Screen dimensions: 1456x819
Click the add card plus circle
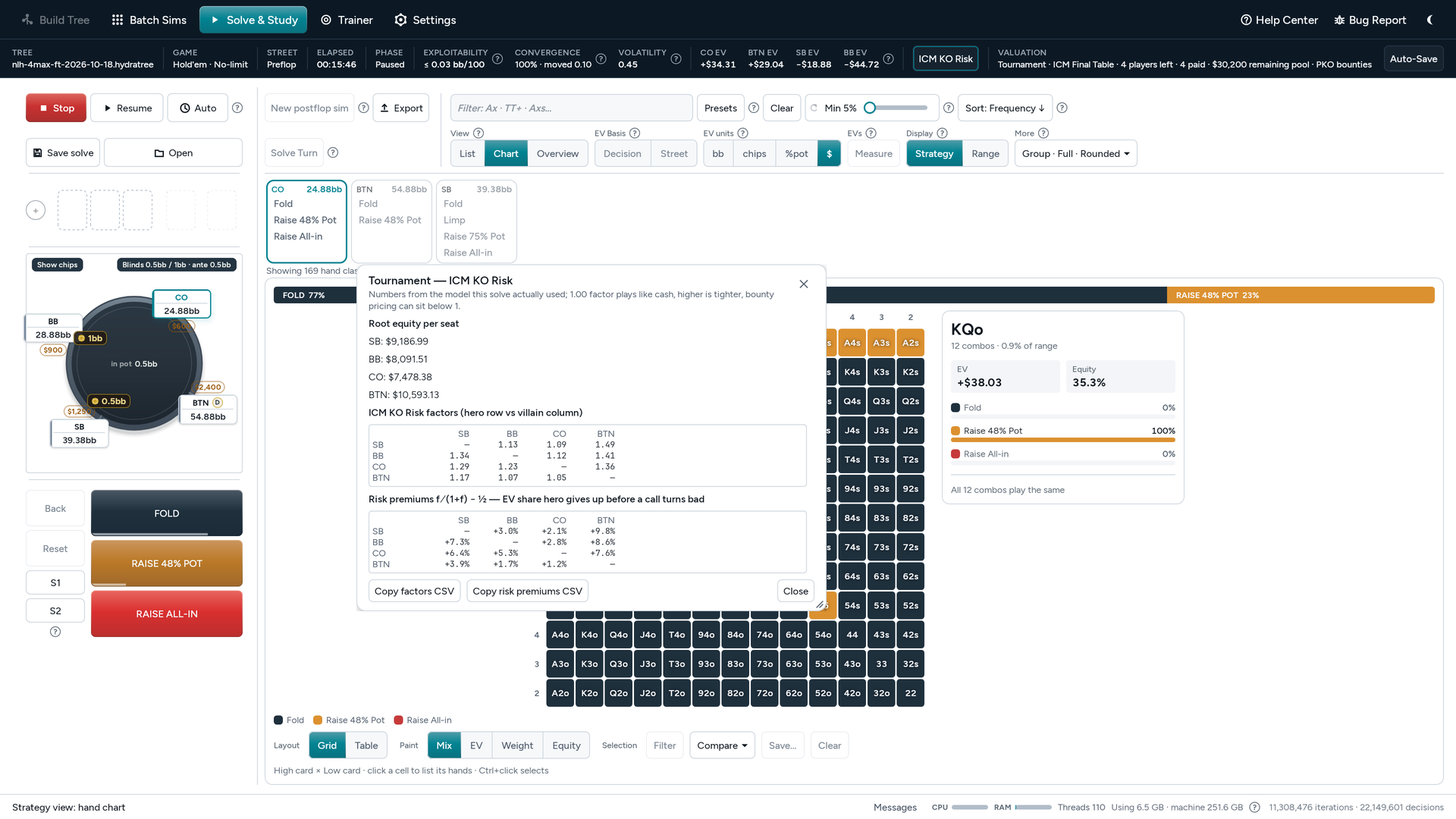(x=36, y=210)
